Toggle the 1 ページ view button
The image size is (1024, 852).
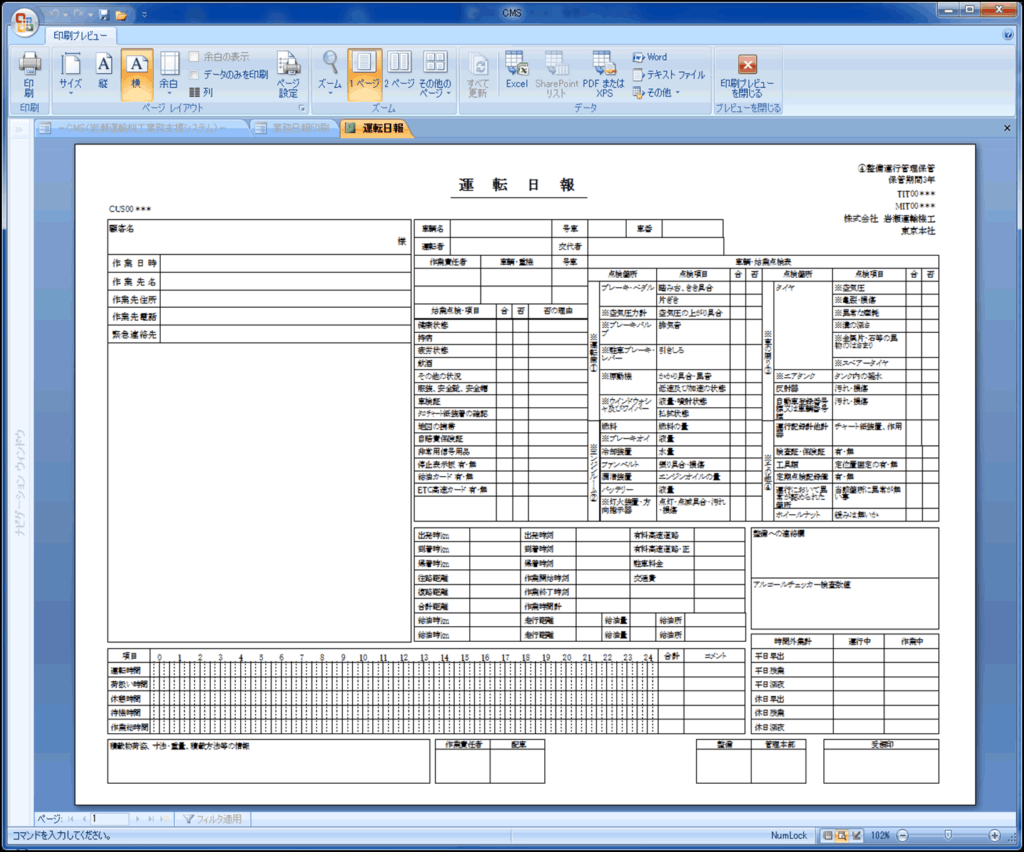click(364, 72)
